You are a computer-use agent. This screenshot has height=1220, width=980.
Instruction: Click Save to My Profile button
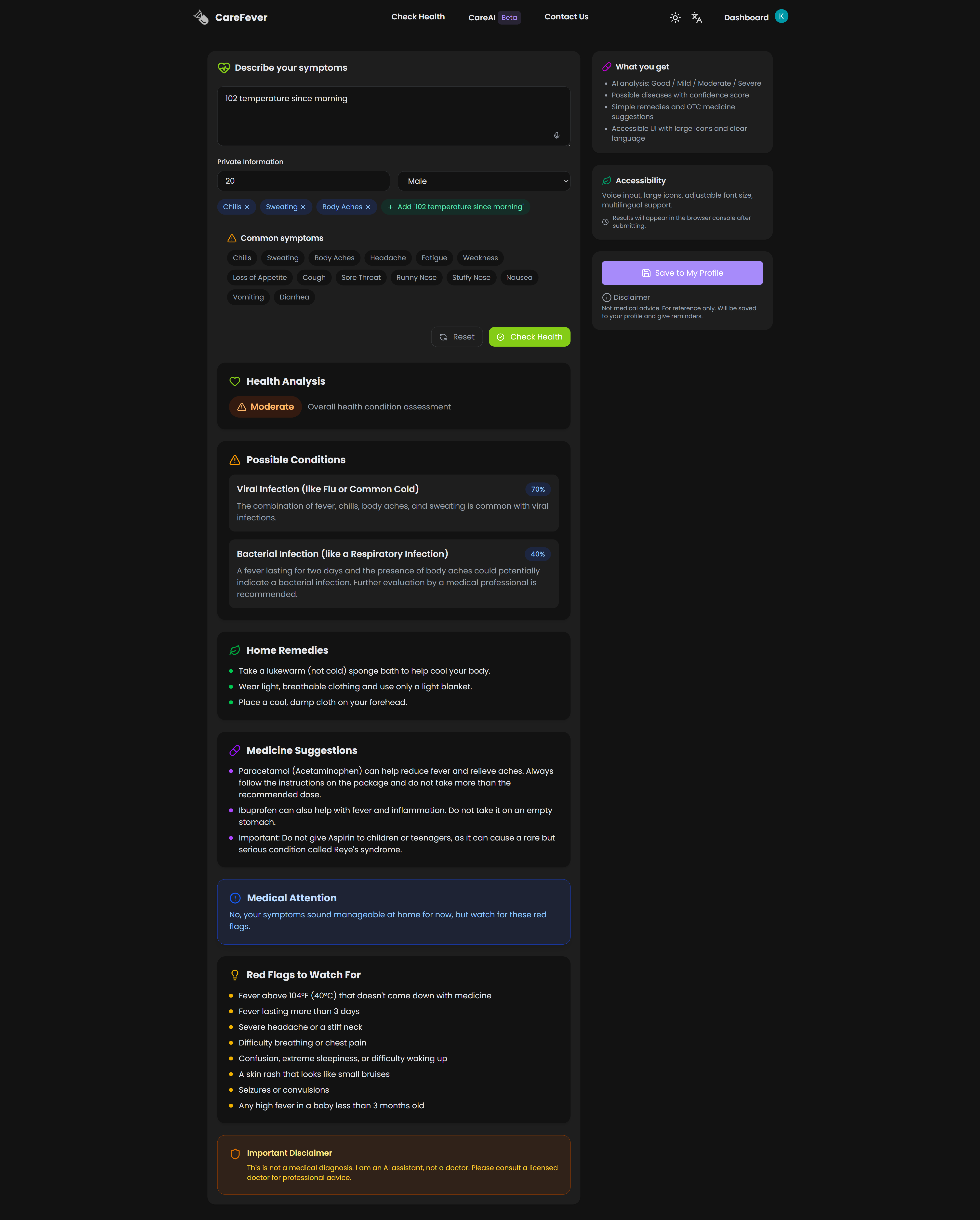[x=682, y=273]
